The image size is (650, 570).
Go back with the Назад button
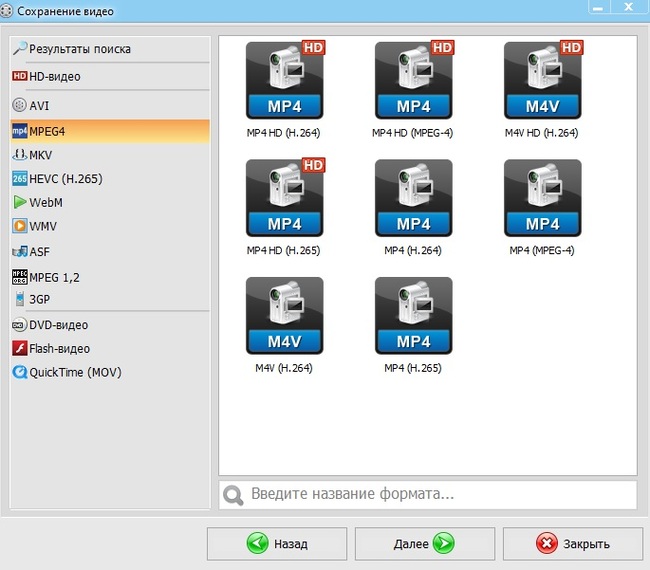click(x=277, y=543)
